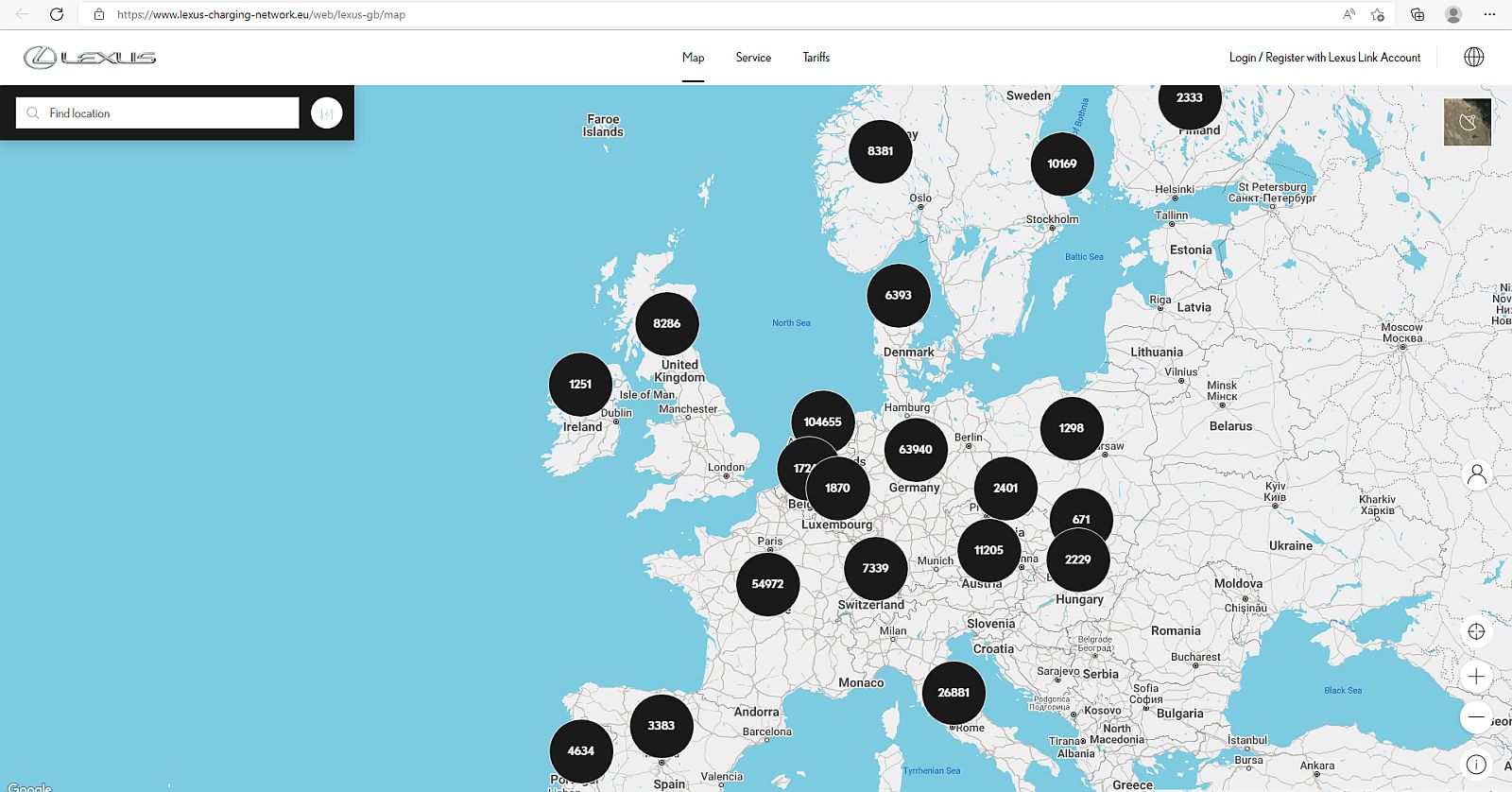Viewport: 1512px width, 792px height.
Task: Open the map information icon
Action: [x=1476, y=764]
